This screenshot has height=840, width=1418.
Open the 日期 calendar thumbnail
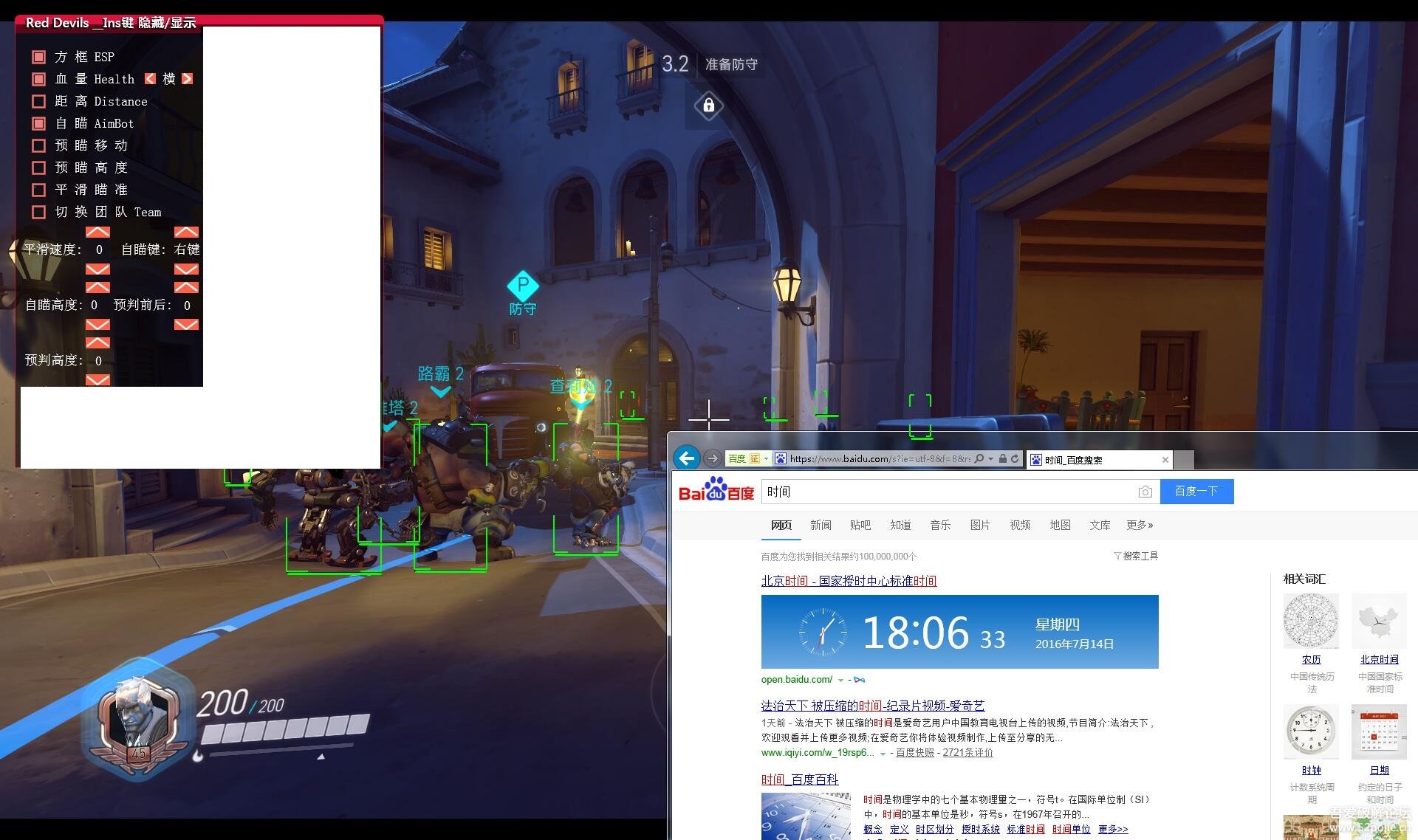pos(1379,731)
